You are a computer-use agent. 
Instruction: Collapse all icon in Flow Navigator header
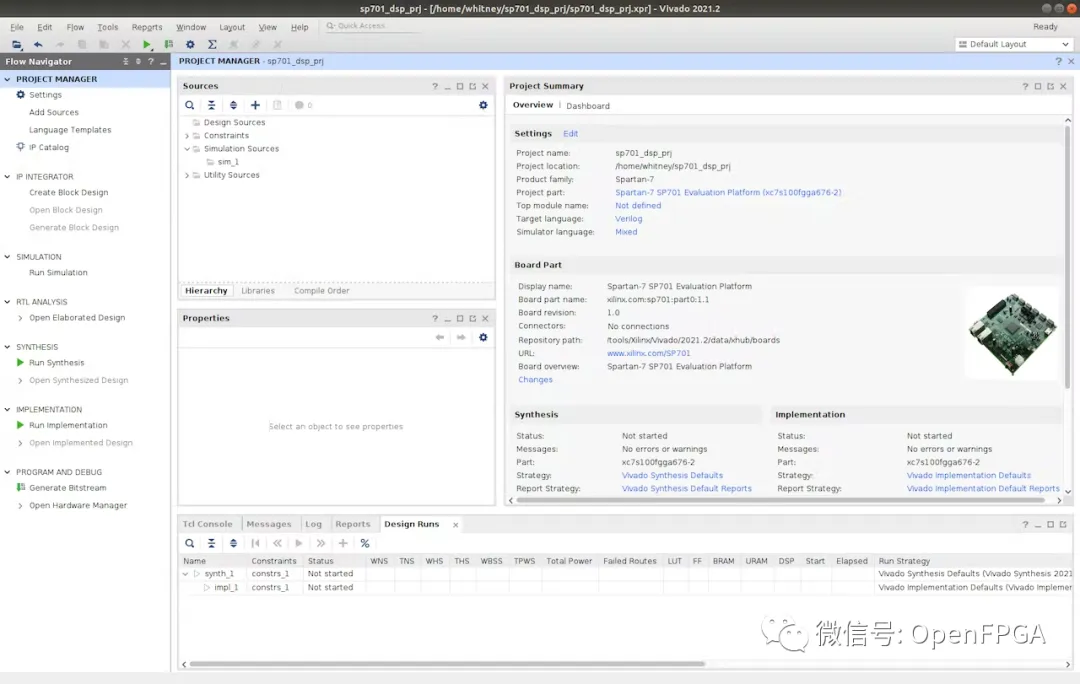[x=125, y=61]
